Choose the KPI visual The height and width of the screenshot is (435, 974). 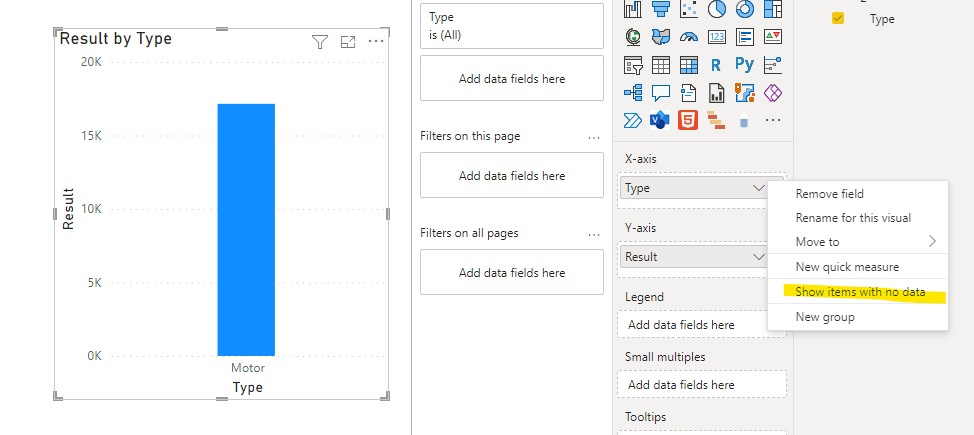coord(773,37)
